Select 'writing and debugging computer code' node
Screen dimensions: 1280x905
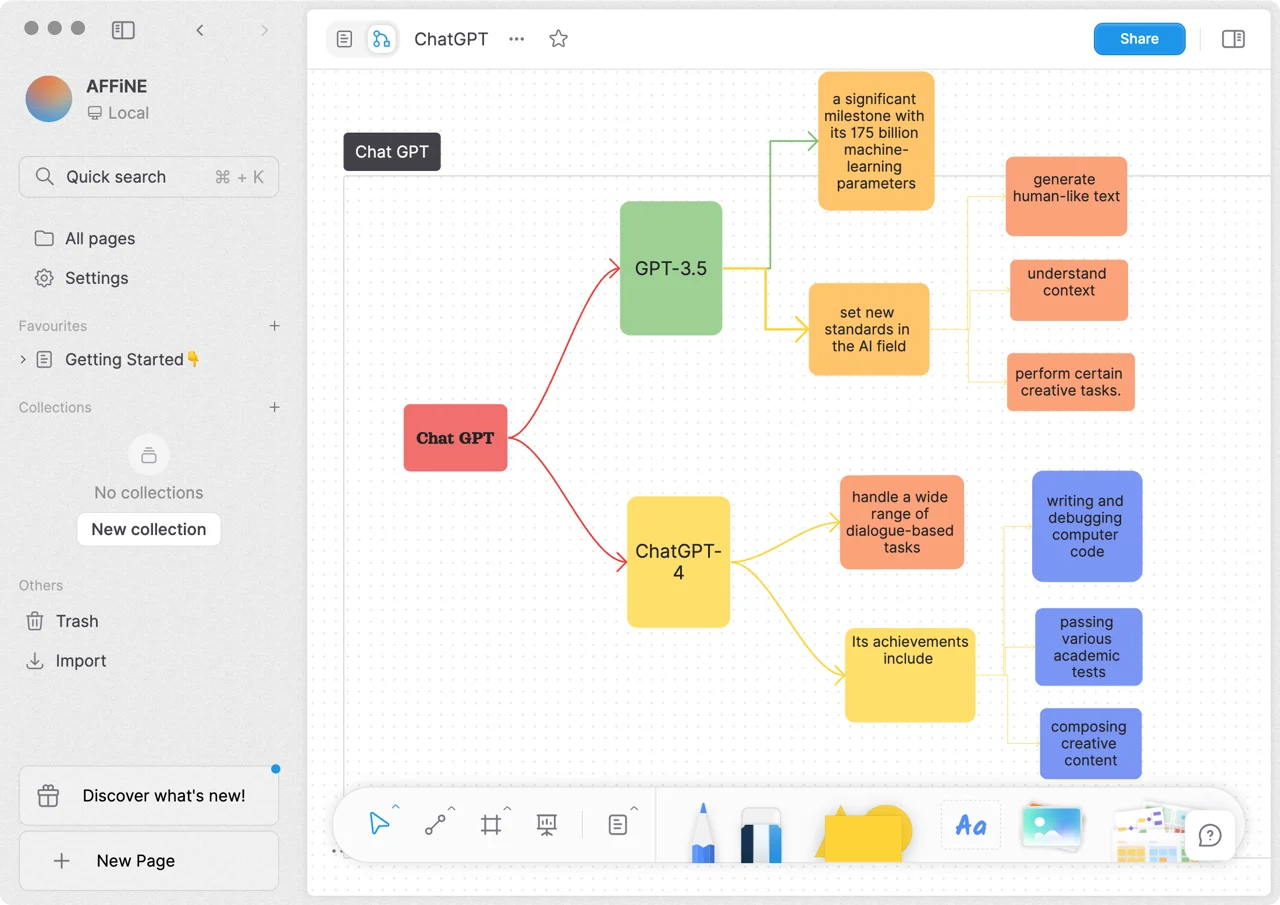(1086, 526)
